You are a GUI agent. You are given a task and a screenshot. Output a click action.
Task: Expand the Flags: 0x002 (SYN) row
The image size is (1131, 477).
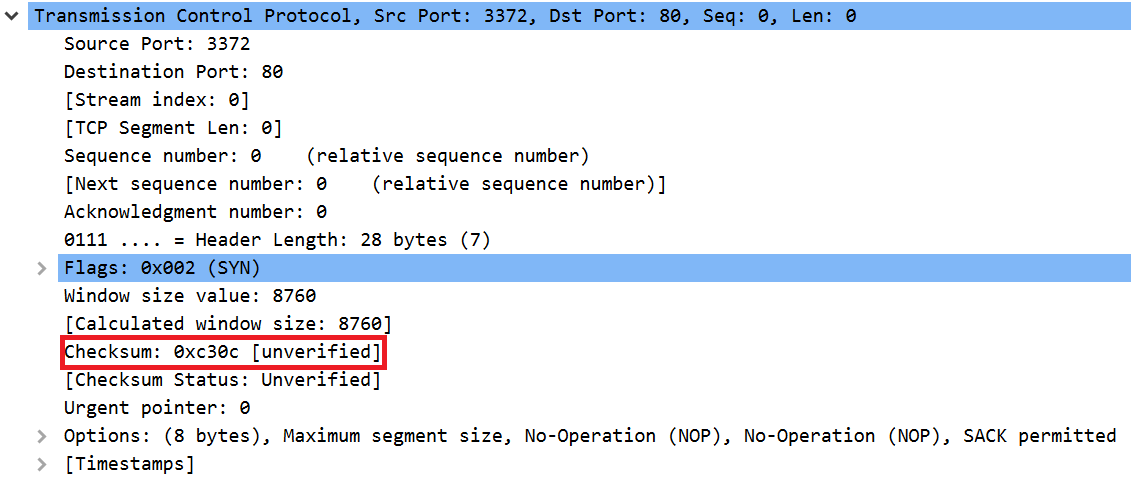coord(41,268)
